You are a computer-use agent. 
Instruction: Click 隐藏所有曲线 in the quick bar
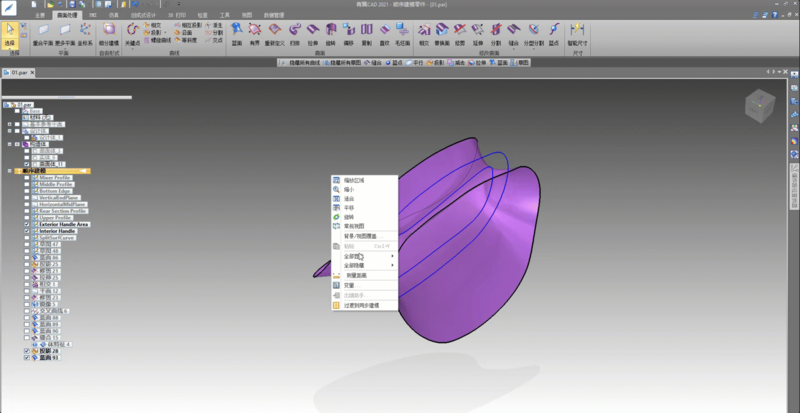click(x=302, y=62)
